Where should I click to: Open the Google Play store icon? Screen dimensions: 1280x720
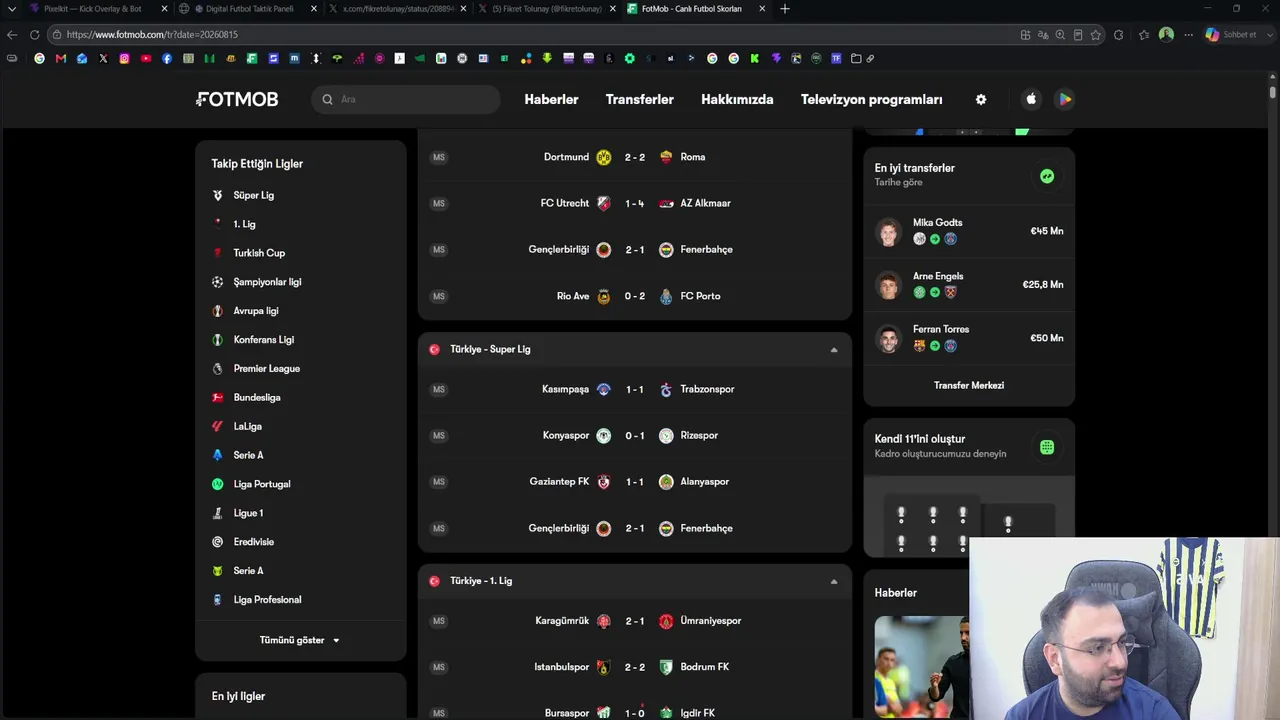pos(1065,99)
